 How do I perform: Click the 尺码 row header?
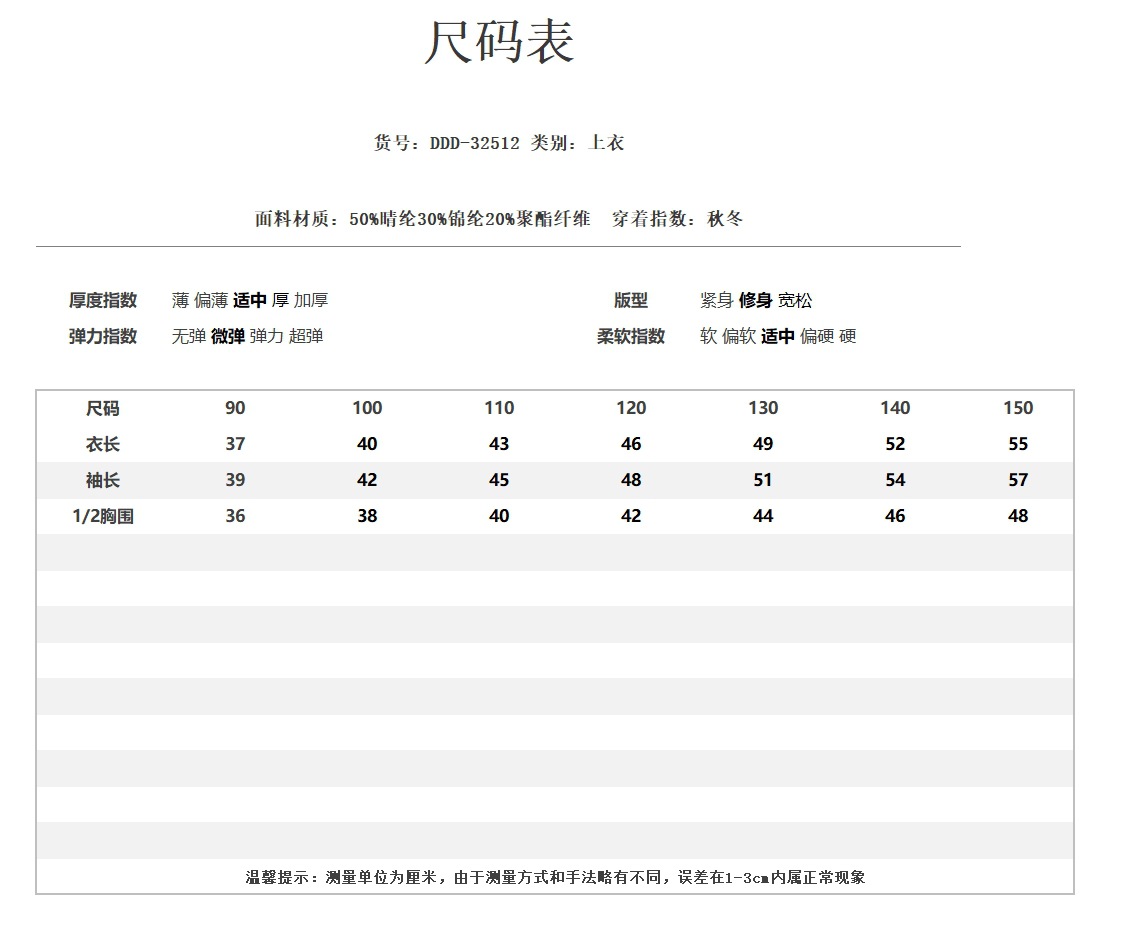(x=103, y=408)
